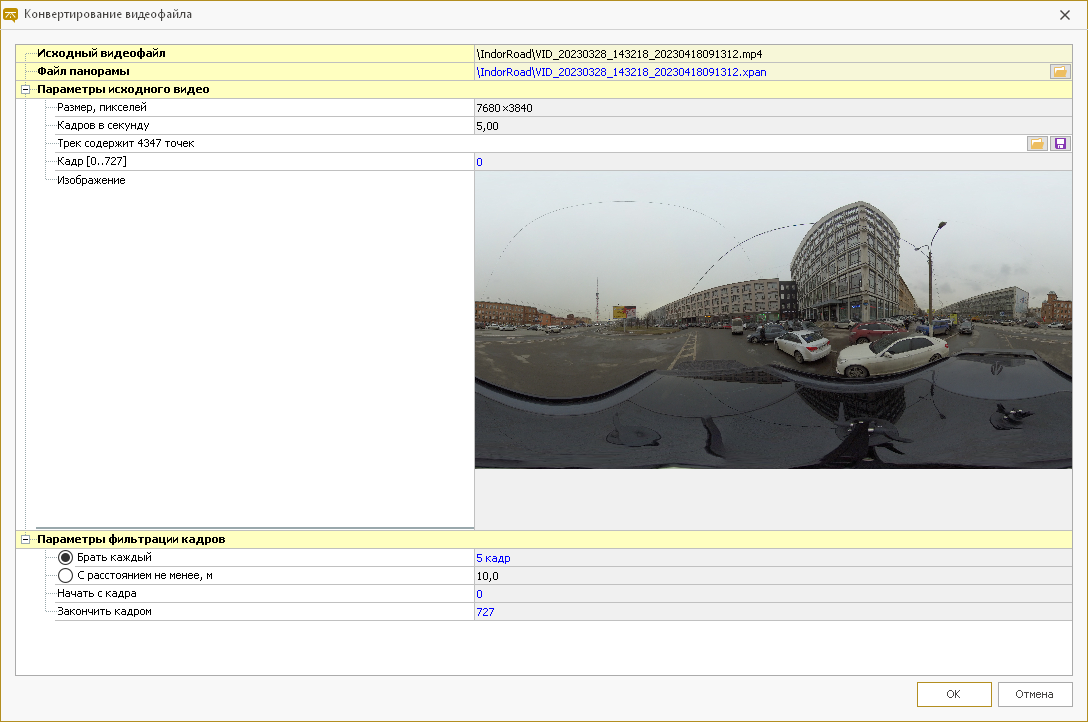Viewport: 1088px width, 722px height.
Task: Click application icon in title bar
Action: [12, 15]
